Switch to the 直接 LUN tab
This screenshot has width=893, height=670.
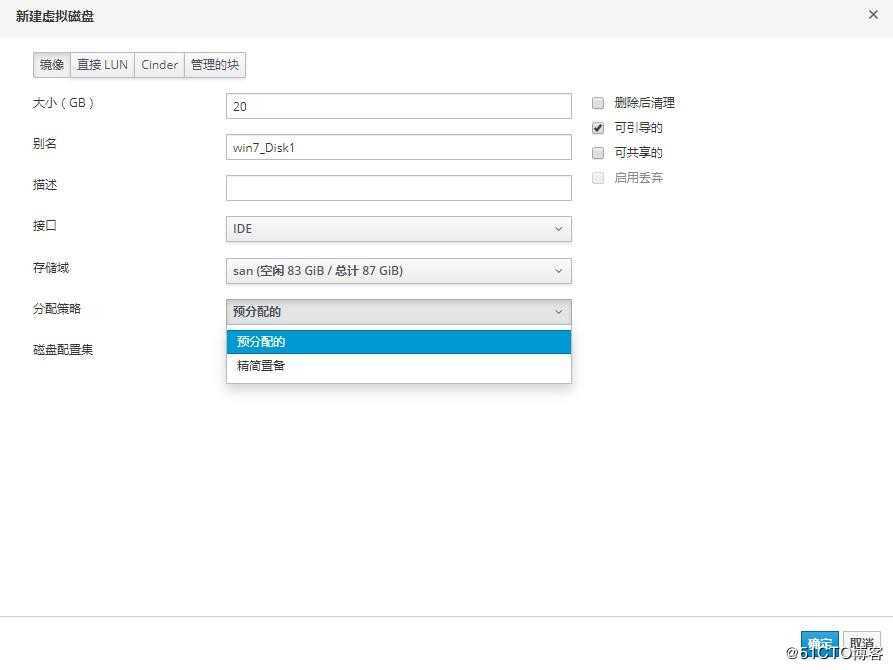(103, 65)
